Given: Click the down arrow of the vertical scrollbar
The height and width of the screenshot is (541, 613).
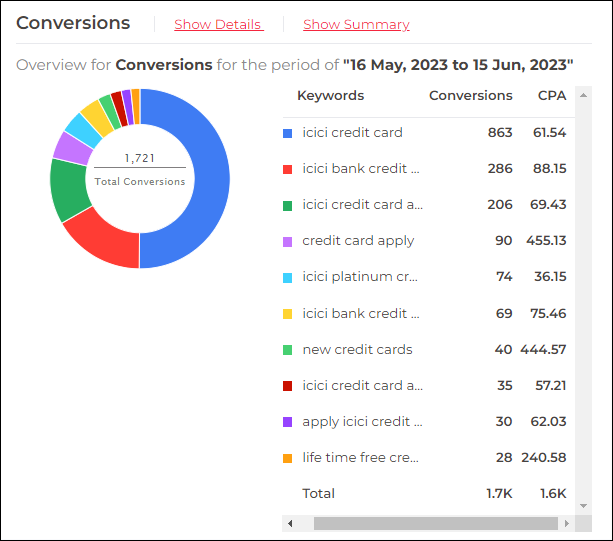Looking at the screenshot, I should (x=583, y=506).
